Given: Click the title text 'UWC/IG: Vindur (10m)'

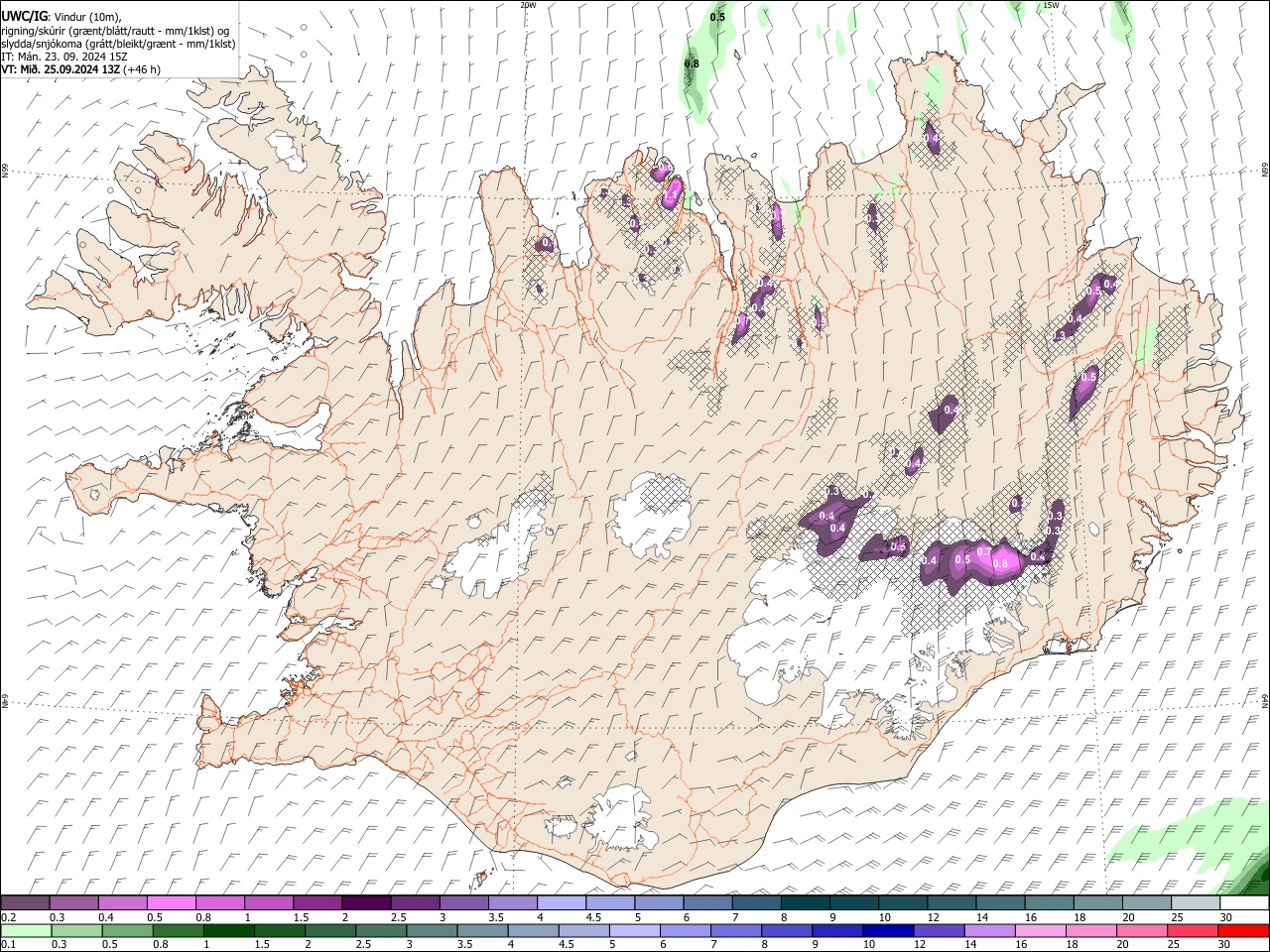Looking at the screenshot, I should click(62, 16).
